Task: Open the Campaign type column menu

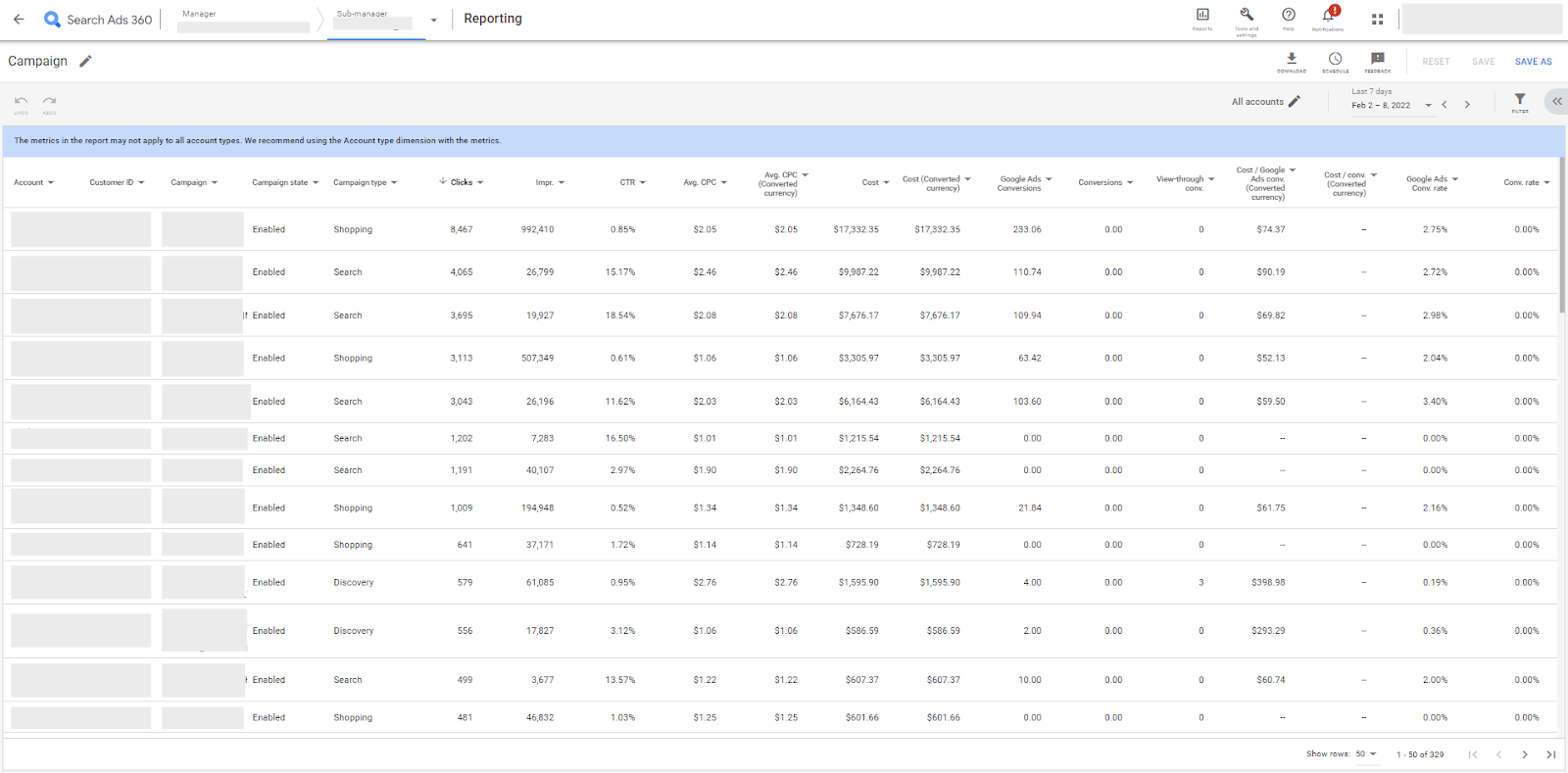Action: tap(394, 183)
